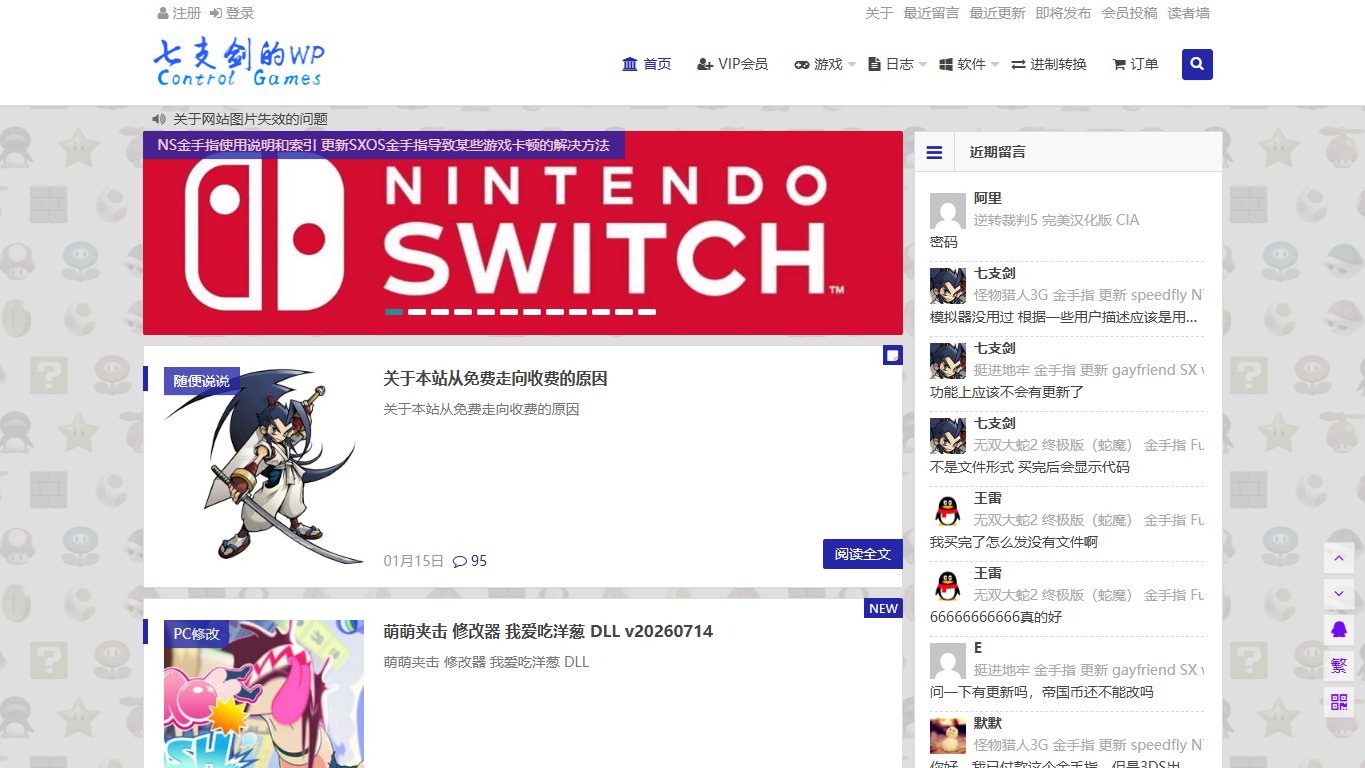Click scroll-to-top arrow on the side toolbar
The width and height of the screenshot is (1365, 768).
(x=1339, y=558)
